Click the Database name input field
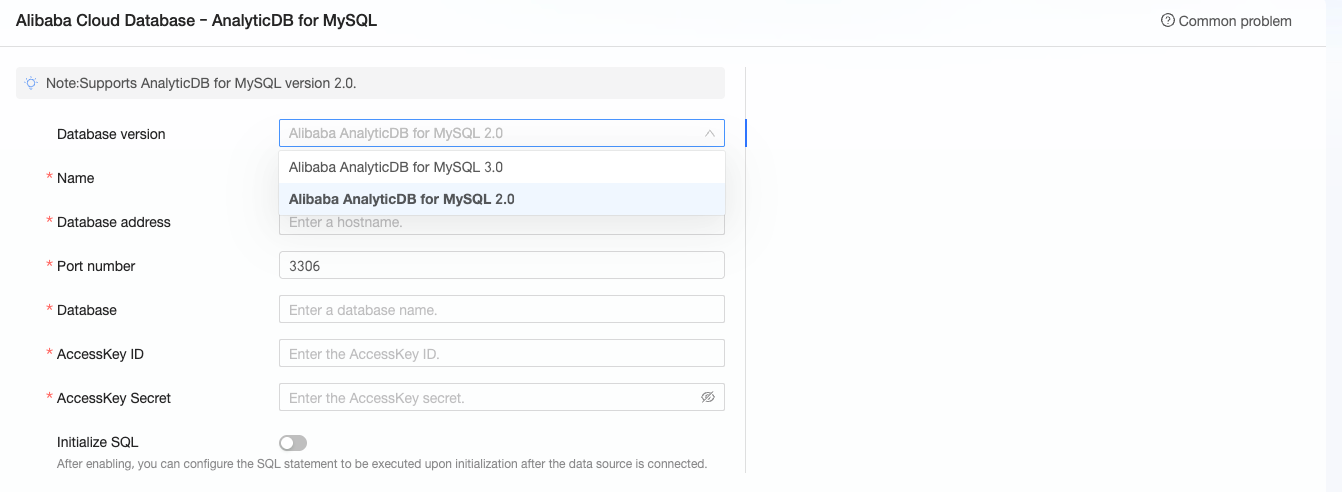 point(502,310)
